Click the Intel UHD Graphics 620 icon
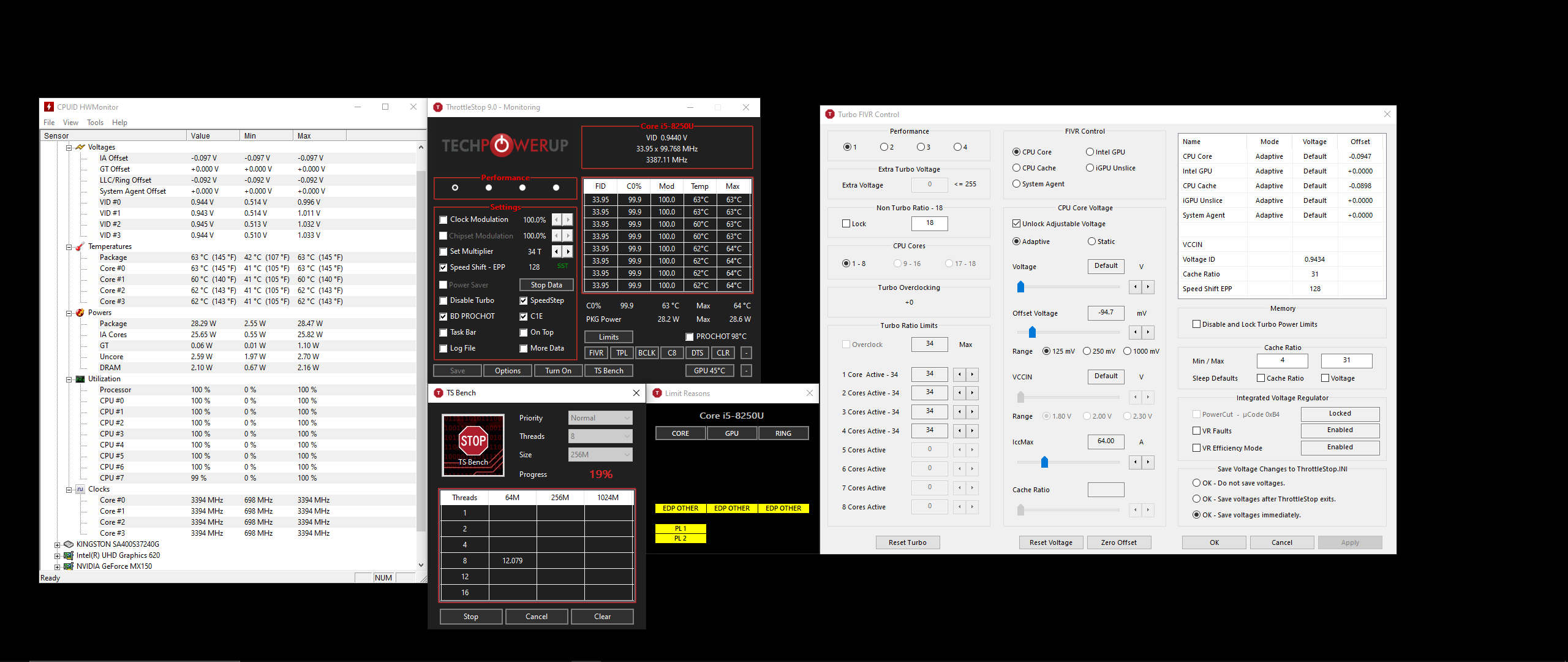1568x662 pixels. pos(69,555)
